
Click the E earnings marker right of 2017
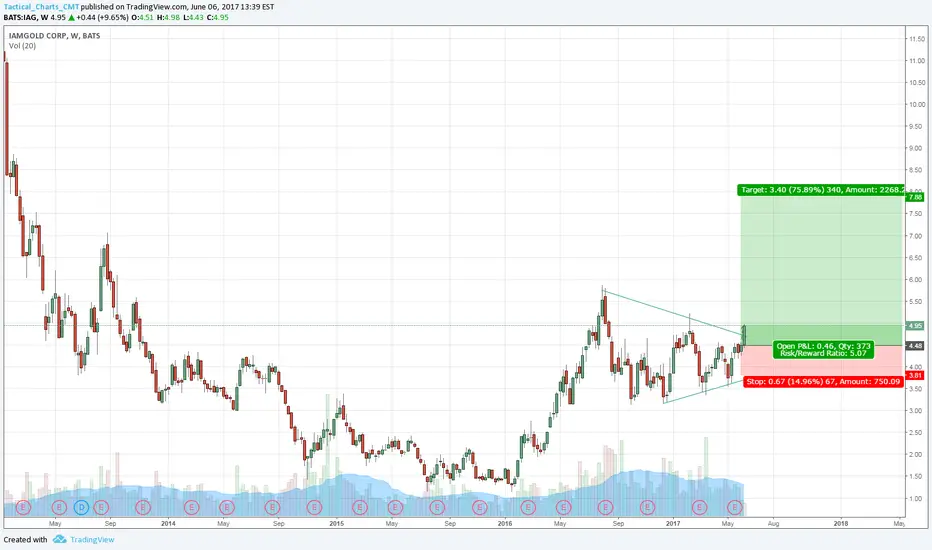700,507
